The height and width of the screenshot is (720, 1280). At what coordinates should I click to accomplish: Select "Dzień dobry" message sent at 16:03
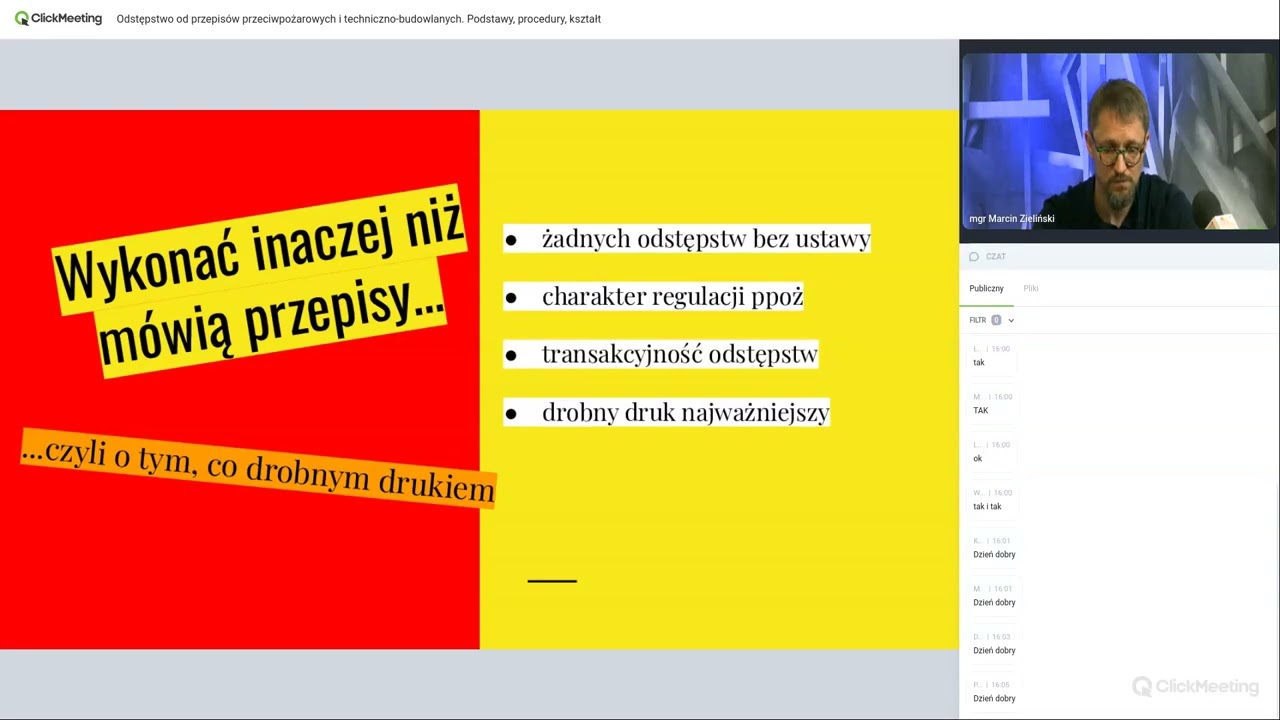click(x=994, y=651)
